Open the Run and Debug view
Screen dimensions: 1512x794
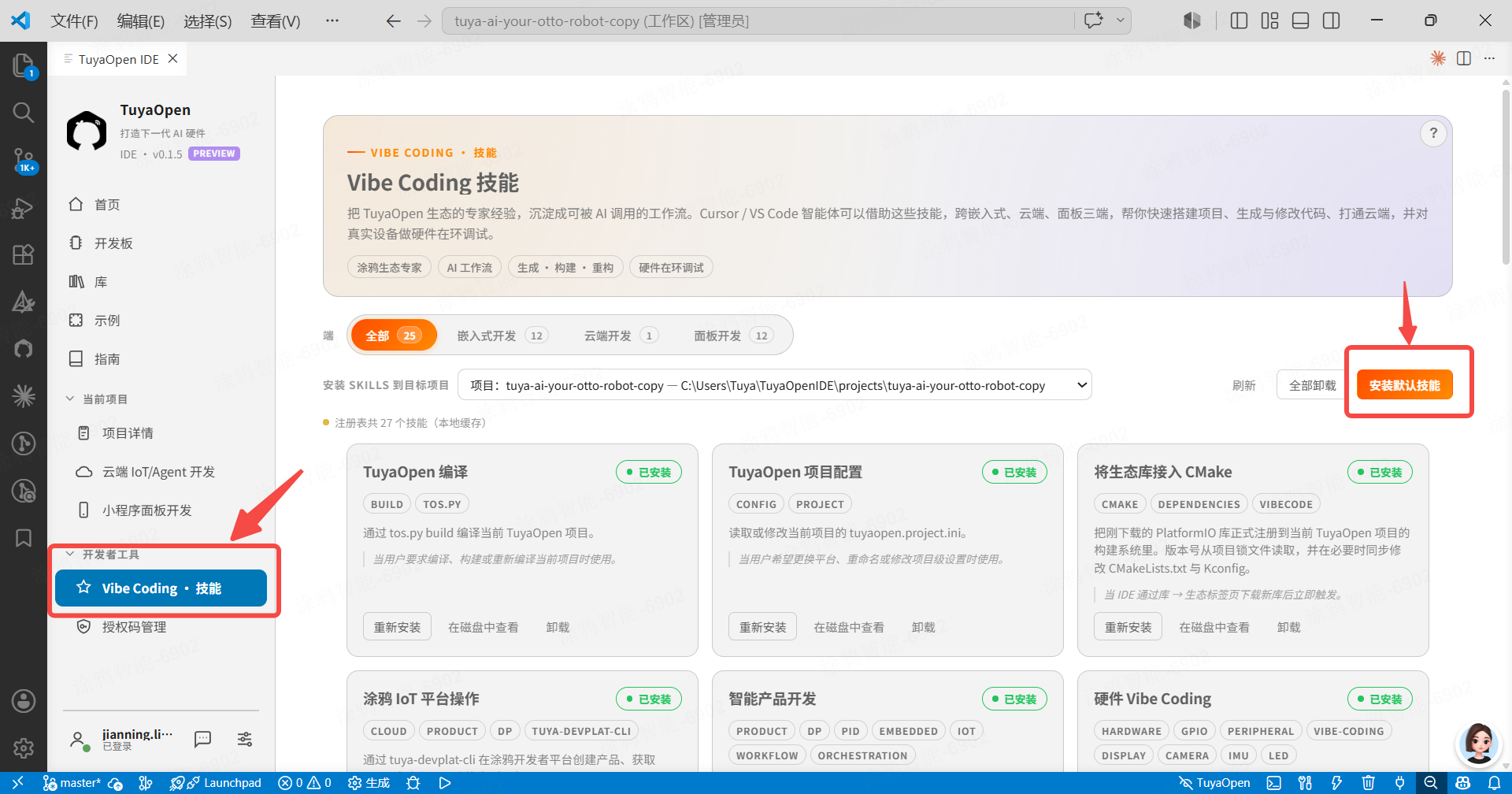(24, 207)
